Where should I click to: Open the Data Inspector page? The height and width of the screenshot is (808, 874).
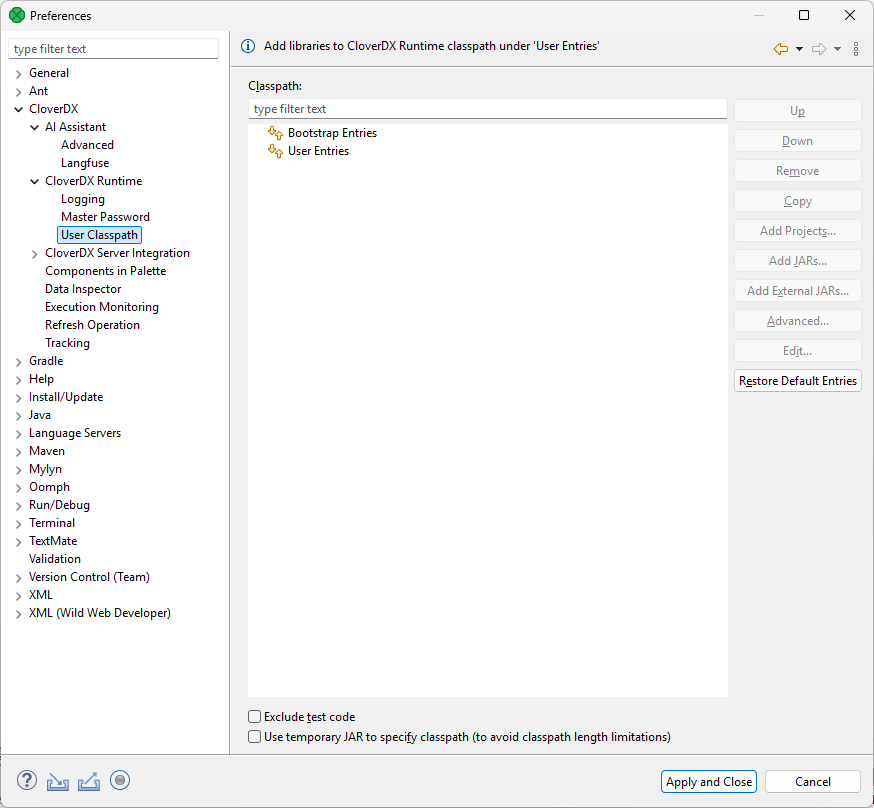(x=83, y=289)
